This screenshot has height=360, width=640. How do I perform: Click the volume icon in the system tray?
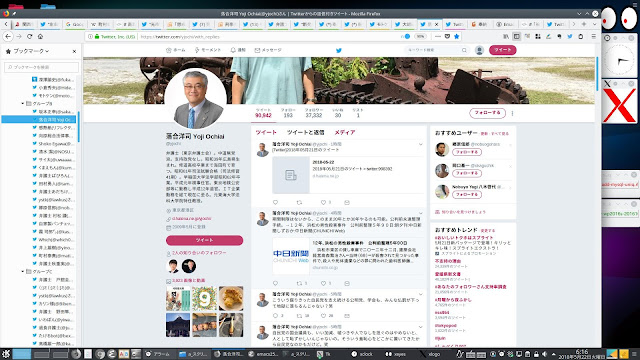pos(544,354)
